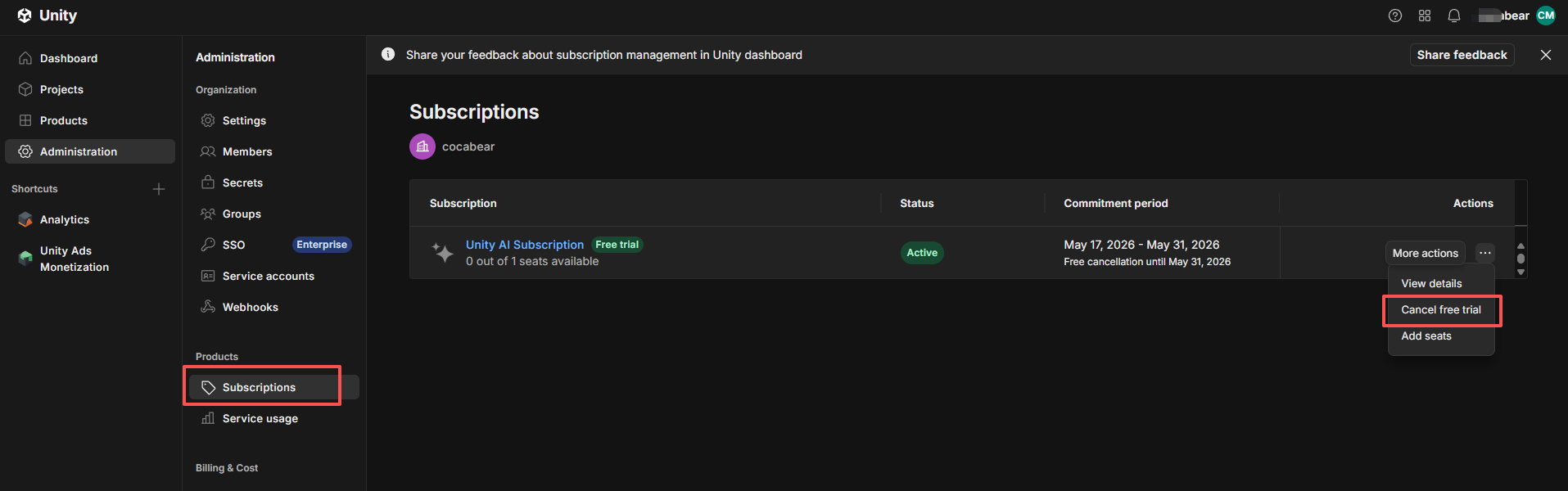This screenshot has height=491, width=1568.
Task: Open the help question mark icon
Action: point(1395,16)
